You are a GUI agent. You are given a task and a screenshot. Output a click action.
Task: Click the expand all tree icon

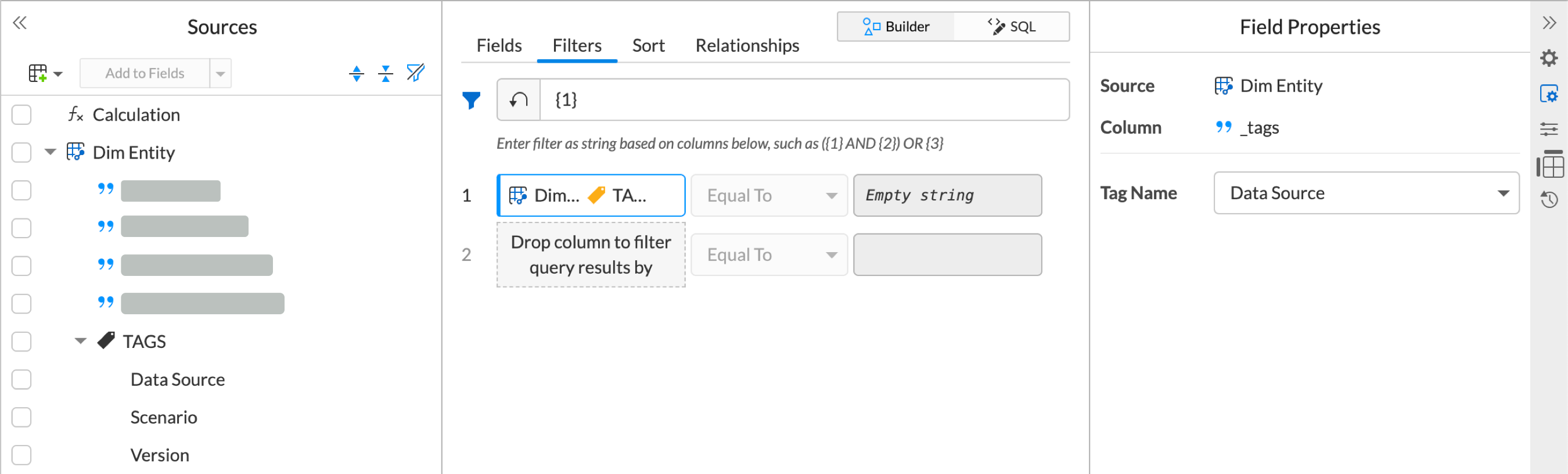(356, 74)
